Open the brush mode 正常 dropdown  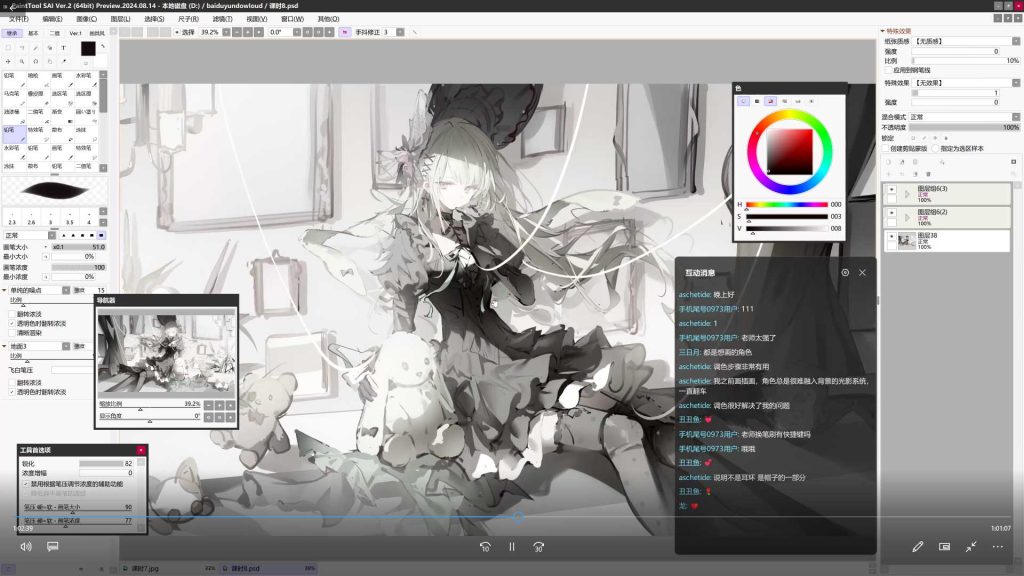(x=29, y=235)
